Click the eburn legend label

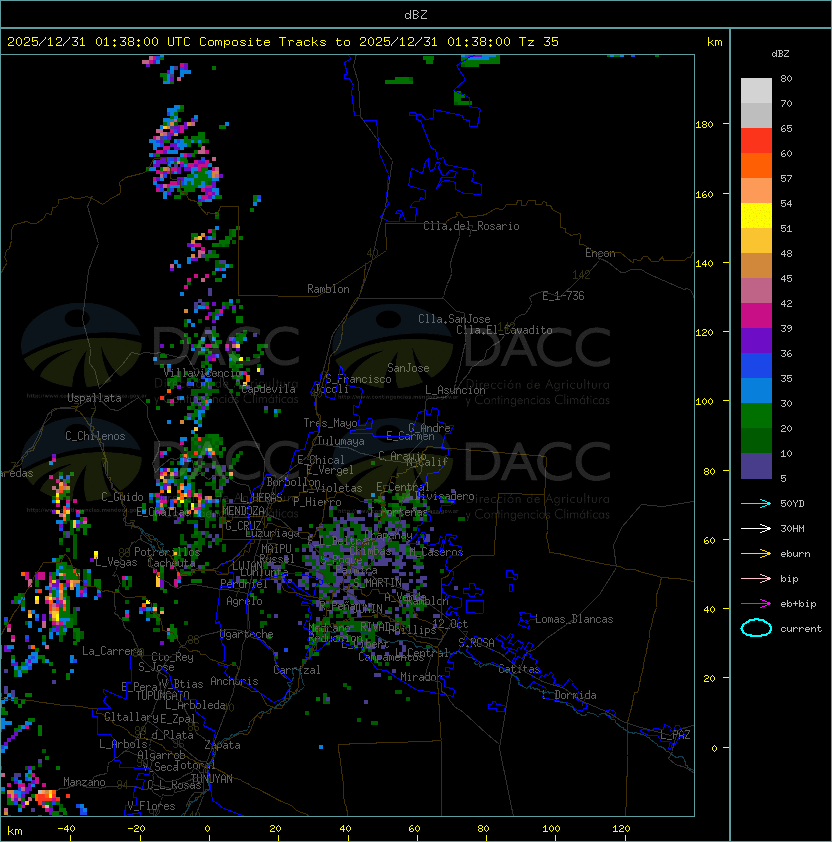pyautogui.click(x=795, y=554)
